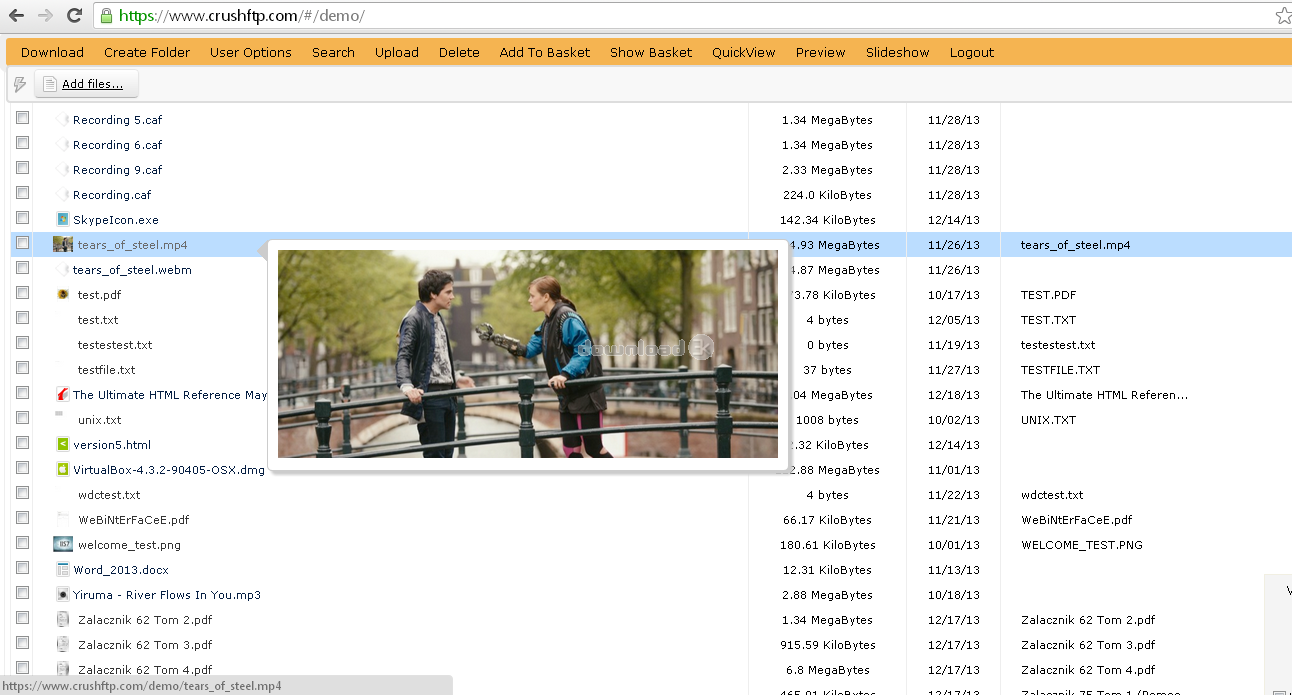
Task: Click the welcome_test.png thumbnail icon
Action: [63, 545]
